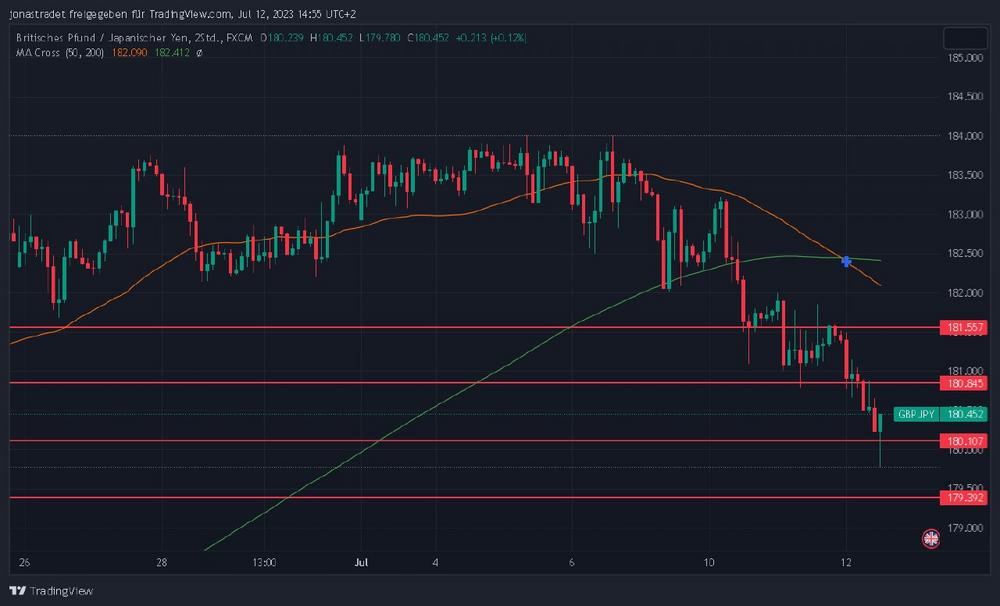Click the blue MA cross marker

pyautogui.click(x=846, y=262)
